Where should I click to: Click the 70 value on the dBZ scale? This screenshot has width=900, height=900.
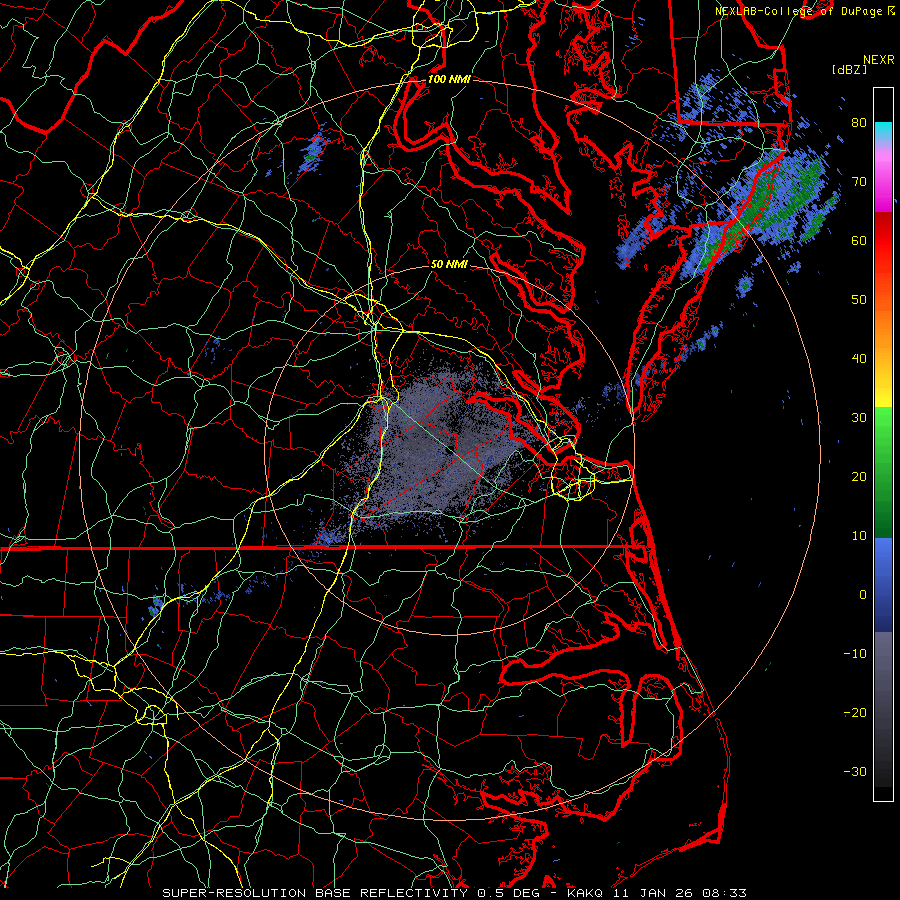point(859,182)
